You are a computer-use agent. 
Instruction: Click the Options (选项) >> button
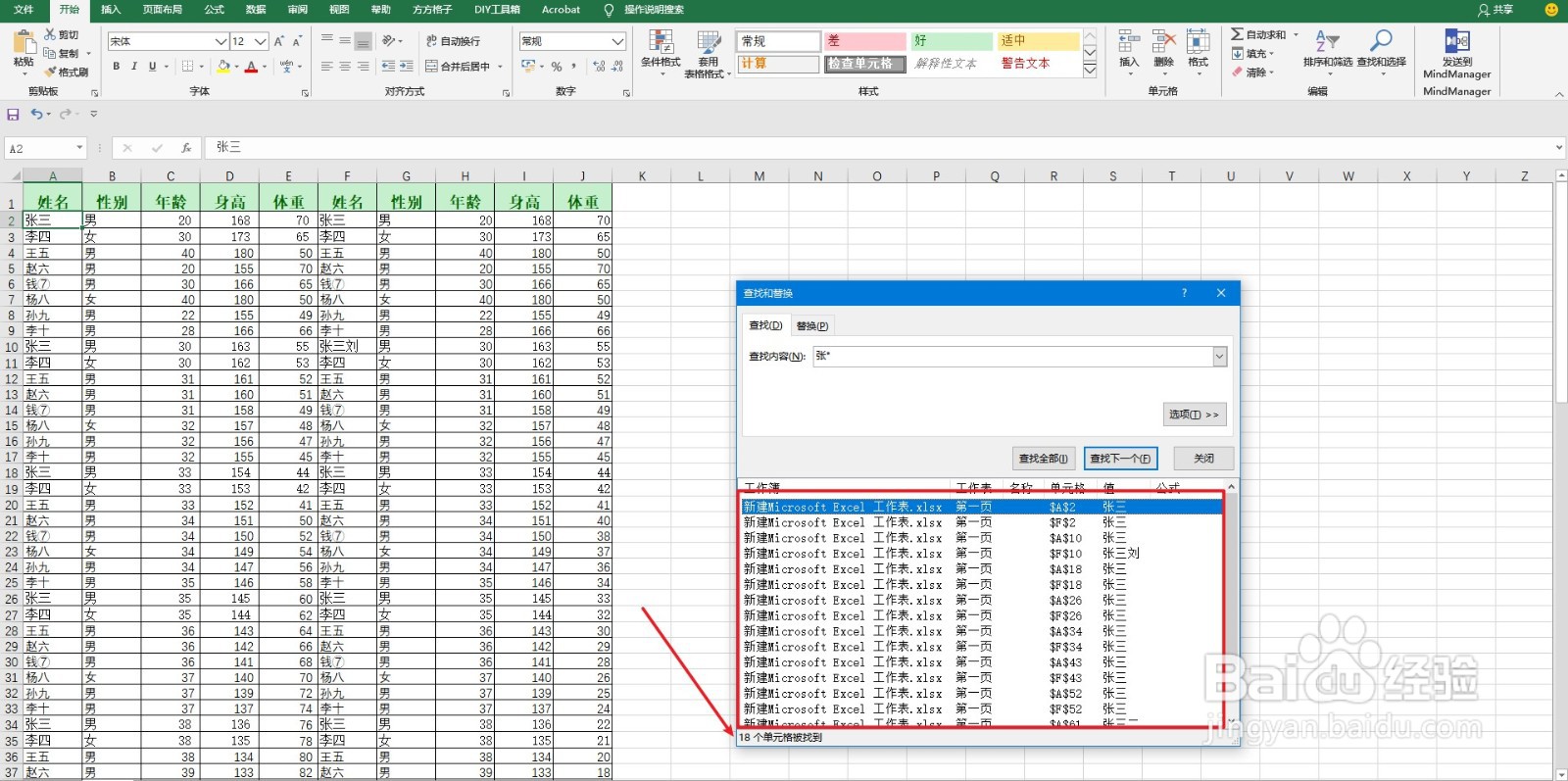coord(1194,415)
